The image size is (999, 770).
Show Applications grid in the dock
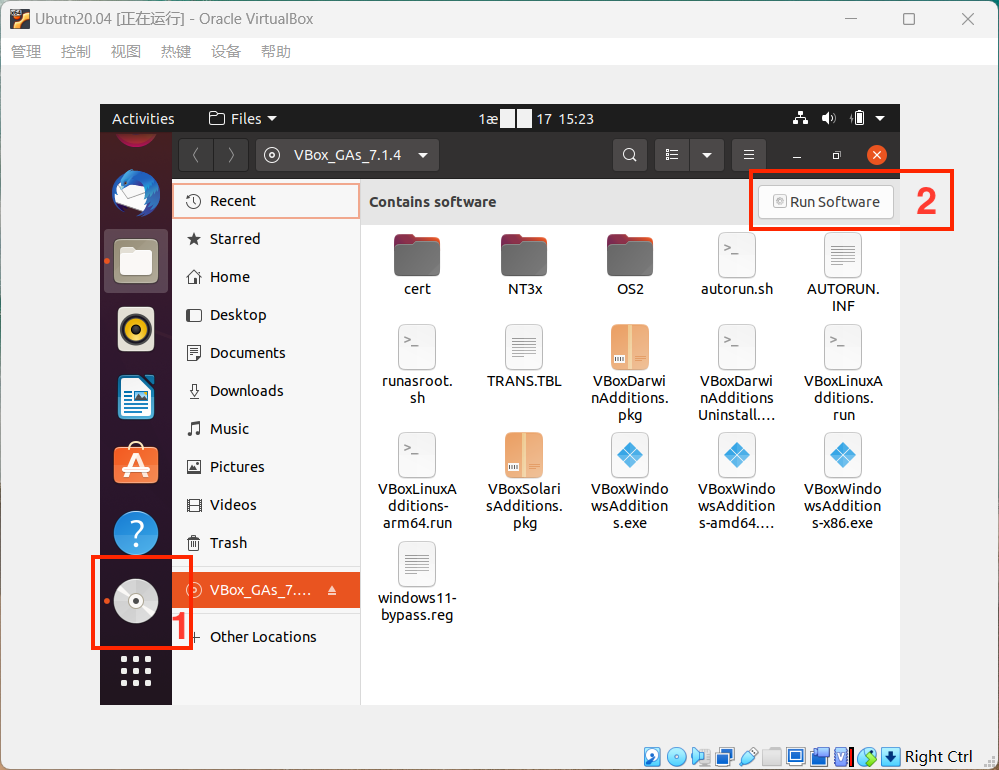pyautogui.click(x=136, y=671)
